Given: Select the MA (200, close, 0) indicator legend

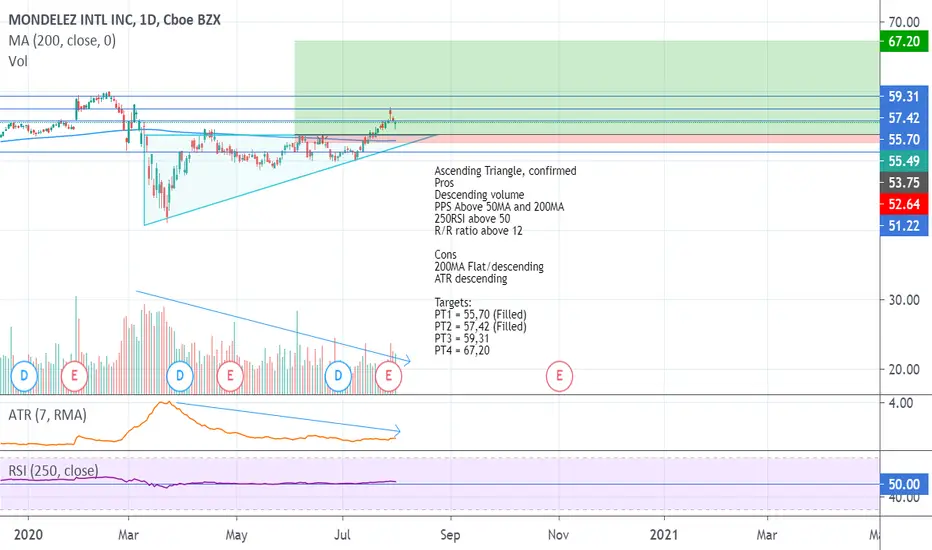Looking at the screenshot, I should coord(62,40).
